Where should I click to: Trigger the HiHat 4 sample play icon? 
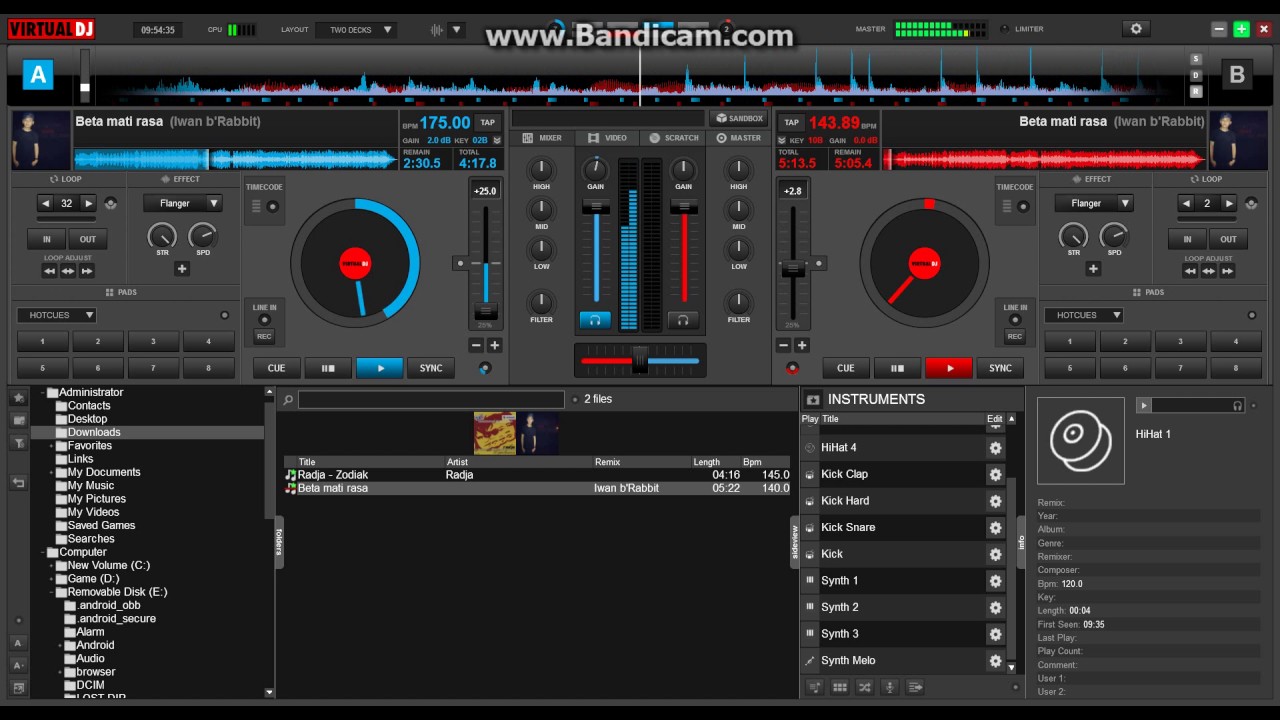coord(810,448)
